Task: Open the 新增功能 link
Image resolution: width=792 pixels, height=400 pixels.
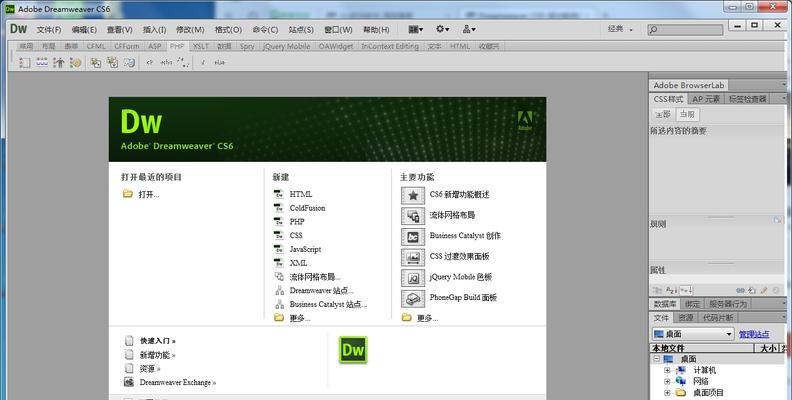Action: pyautogui.click(x=157, y=355)
